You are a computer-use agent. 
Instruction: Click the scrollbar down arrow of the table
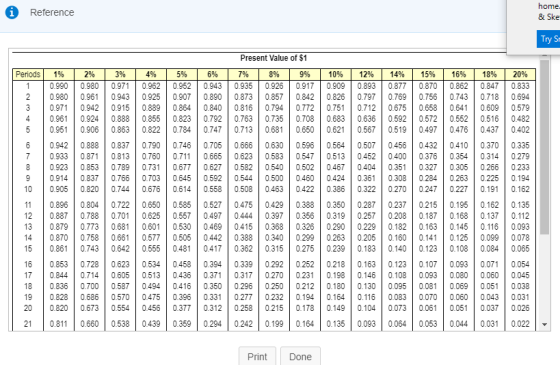[545, 324]
